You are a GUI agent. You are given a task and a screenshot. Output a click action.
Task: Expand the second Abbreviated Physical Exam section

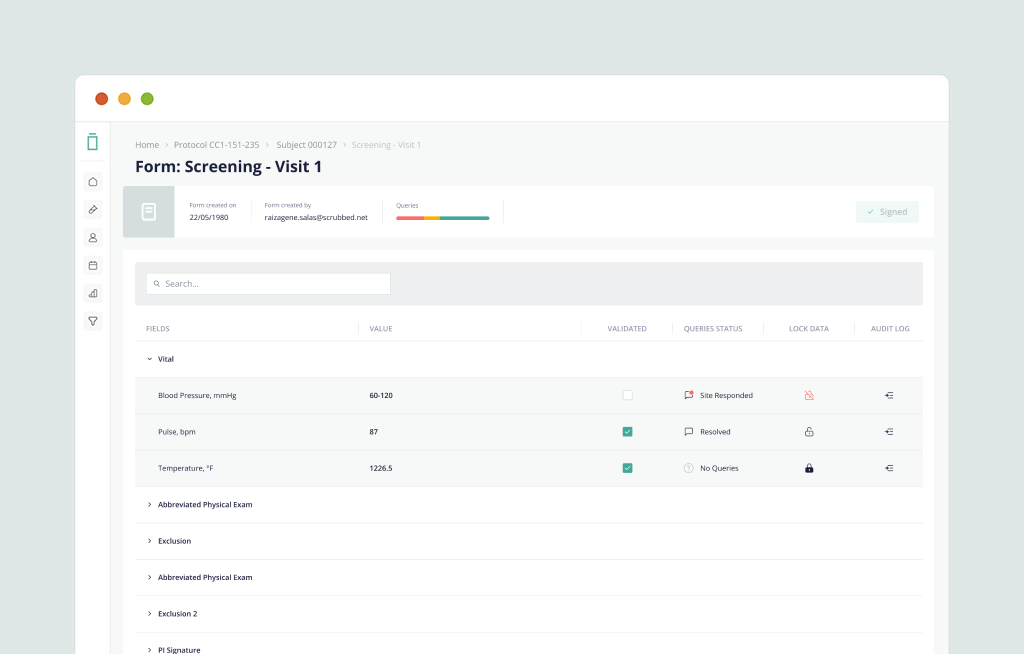point(150,578)
